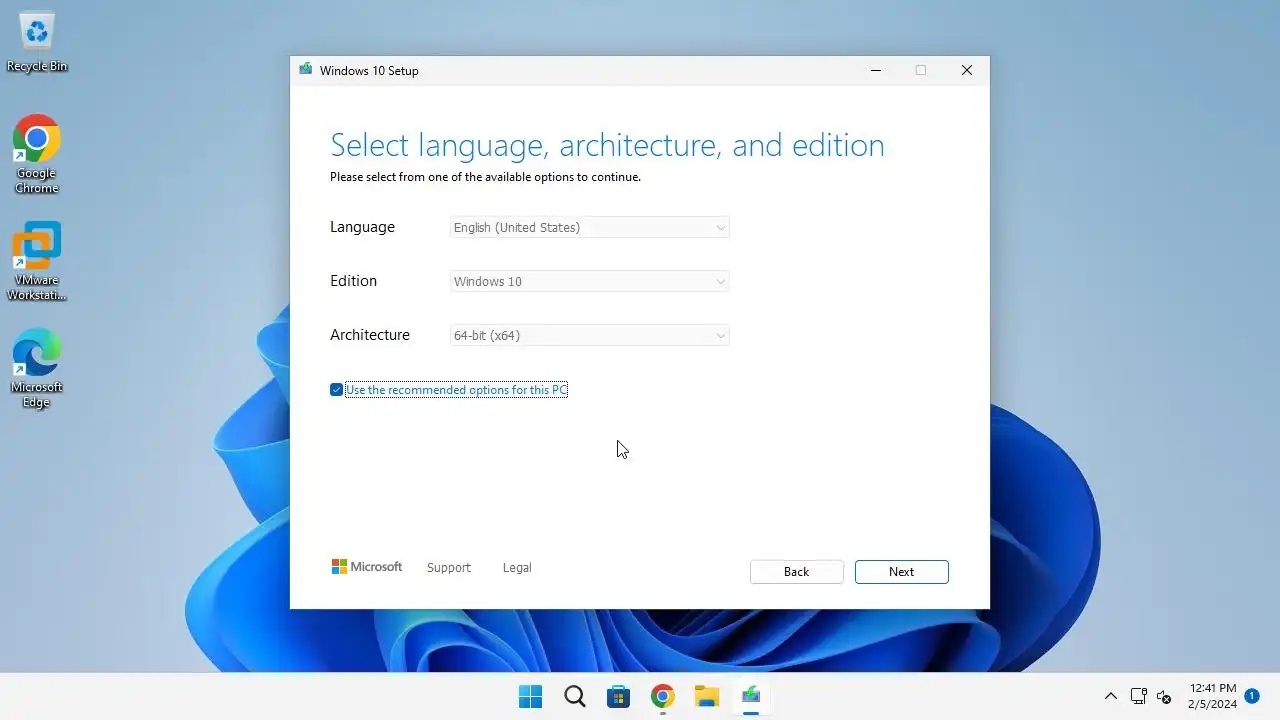Click the 'Language' field label
Viewport: 1280px width, 720px height.
[362, 227]
